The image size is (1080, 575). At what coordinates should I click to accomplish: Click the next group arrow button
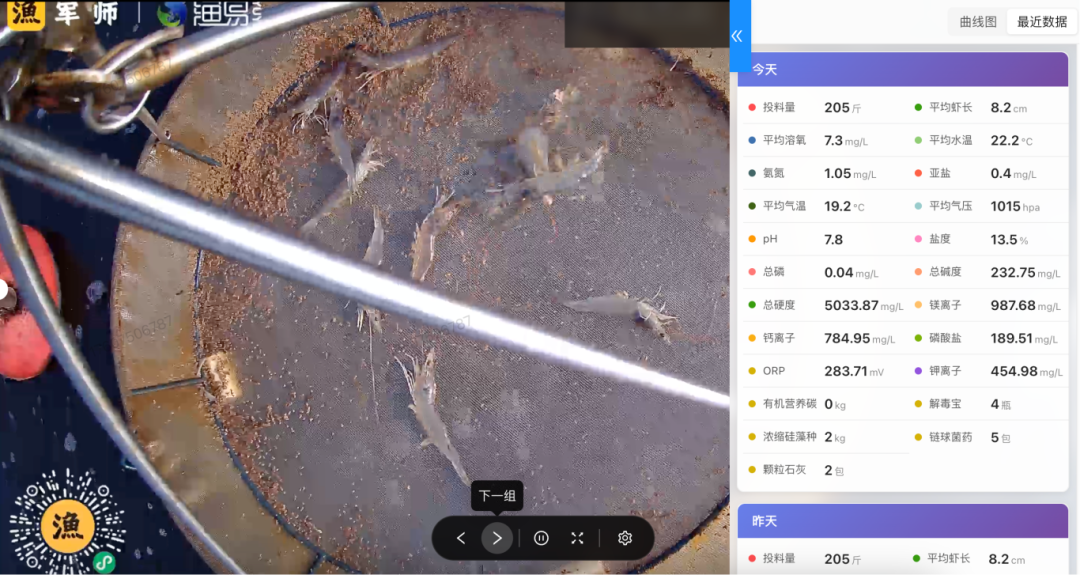[497, 538]
